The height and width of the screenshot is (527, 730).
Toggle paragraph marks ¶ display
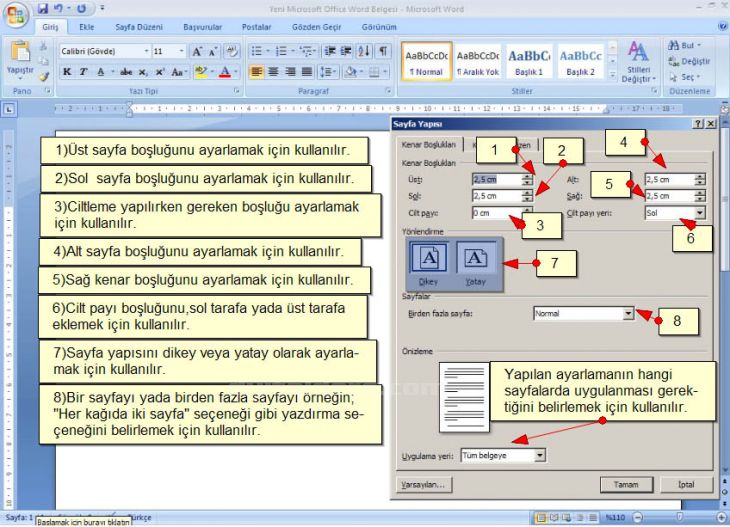point(382,51)
